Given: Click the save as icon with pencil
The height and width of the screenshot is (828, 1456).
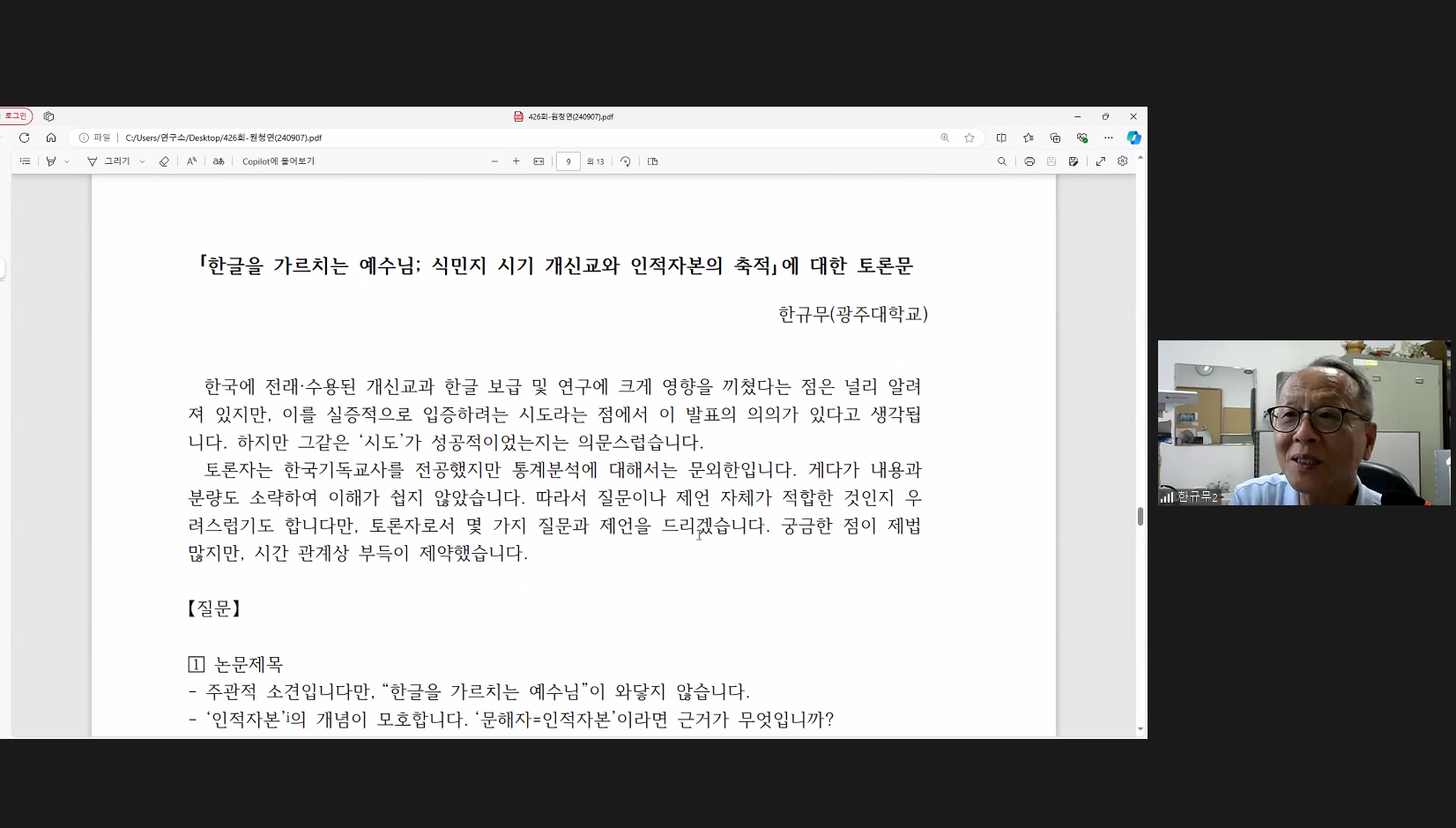Looking at the screenshot, I should 1073,161.
